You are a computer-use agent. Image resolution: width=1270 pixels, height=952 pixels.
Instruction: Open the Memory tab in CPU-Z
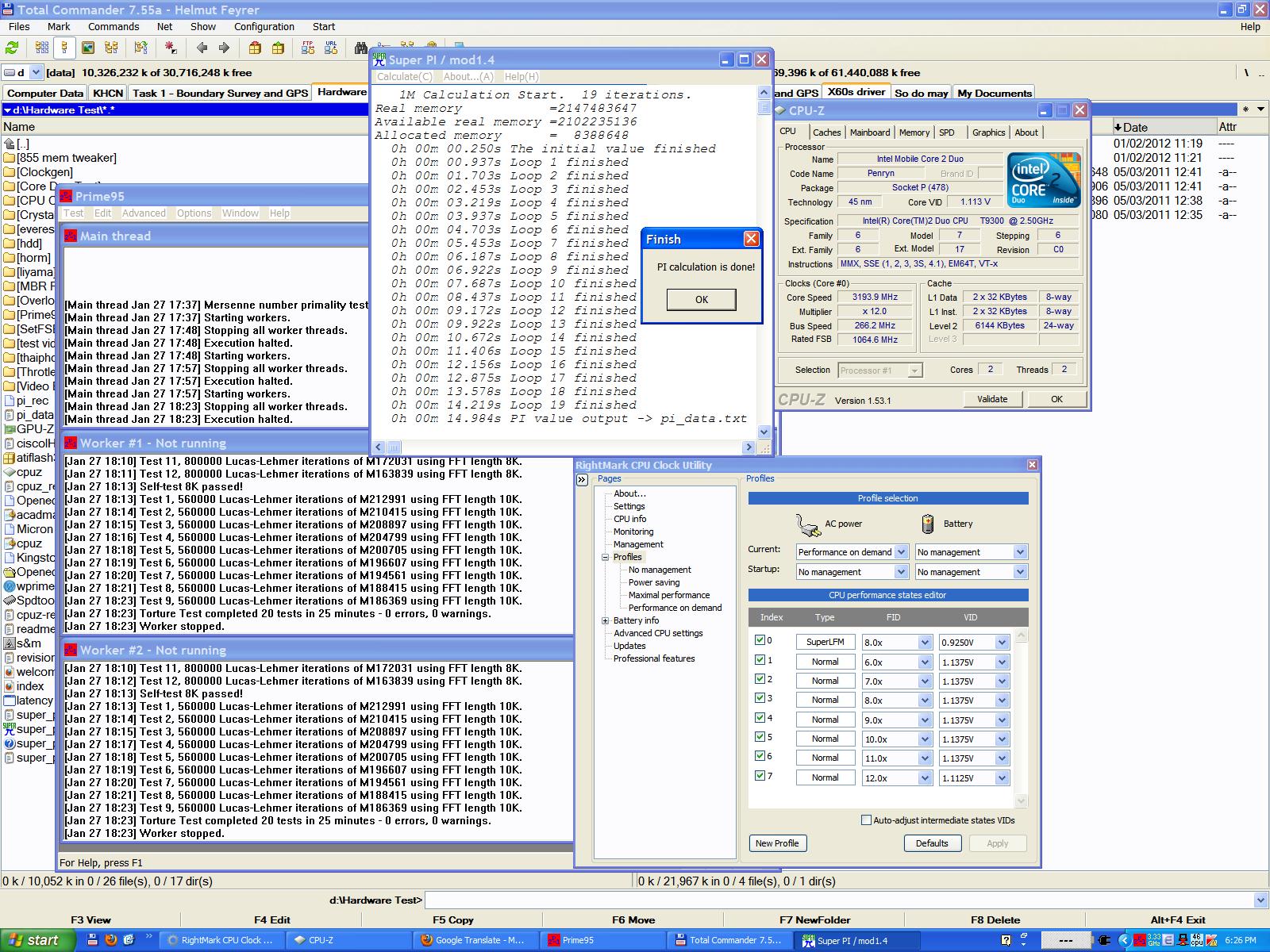[x=914, y=132]
